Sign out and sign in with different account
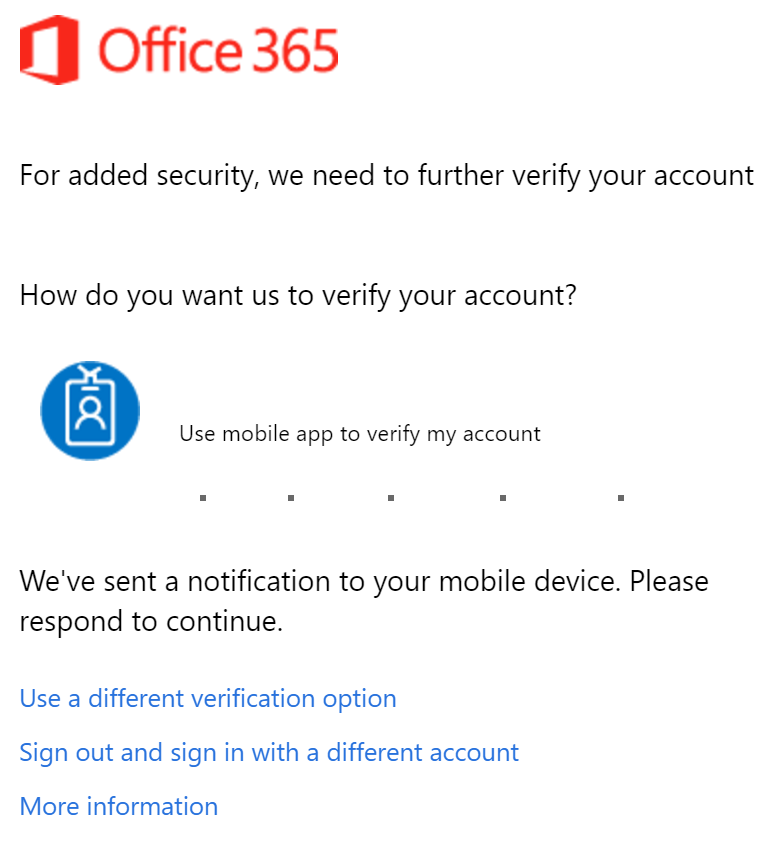The image size is (782, 858). pos(269,752)
